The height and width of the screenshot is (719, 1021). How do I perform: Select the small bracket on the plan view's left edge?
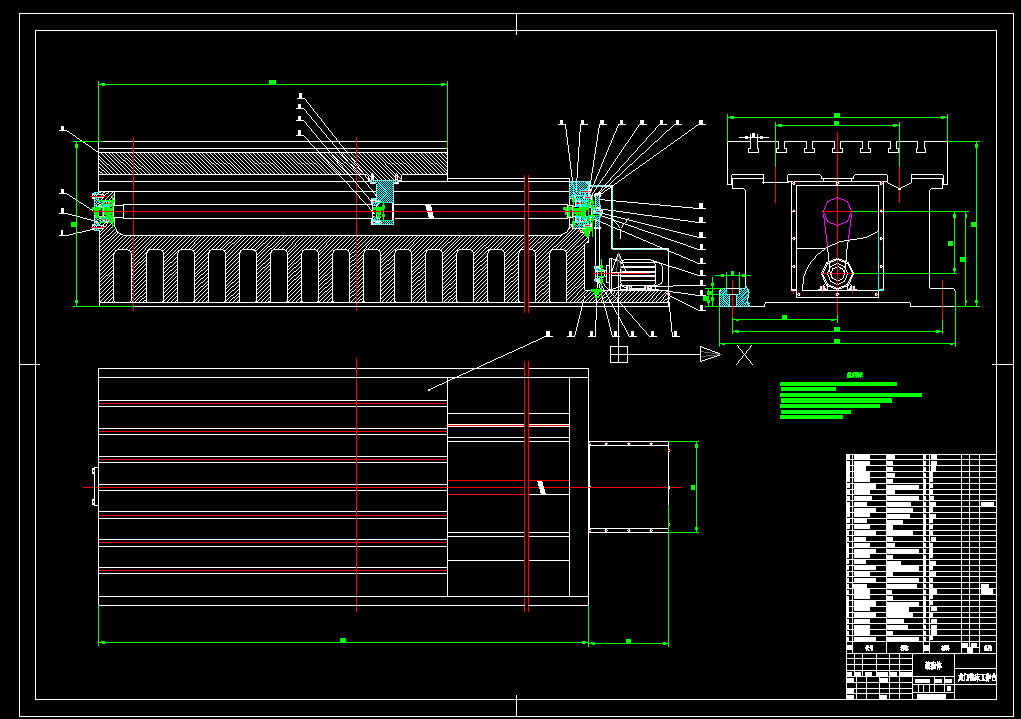[95, 486]
